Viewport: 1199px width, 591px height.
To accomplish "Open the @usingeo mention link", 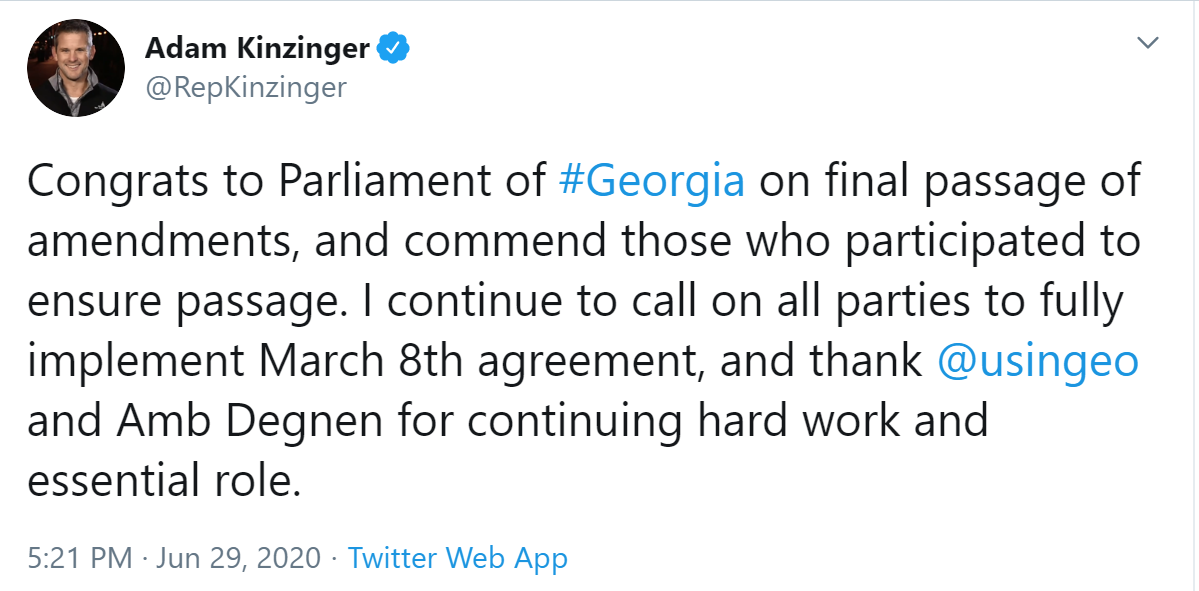I will 1038,361.
